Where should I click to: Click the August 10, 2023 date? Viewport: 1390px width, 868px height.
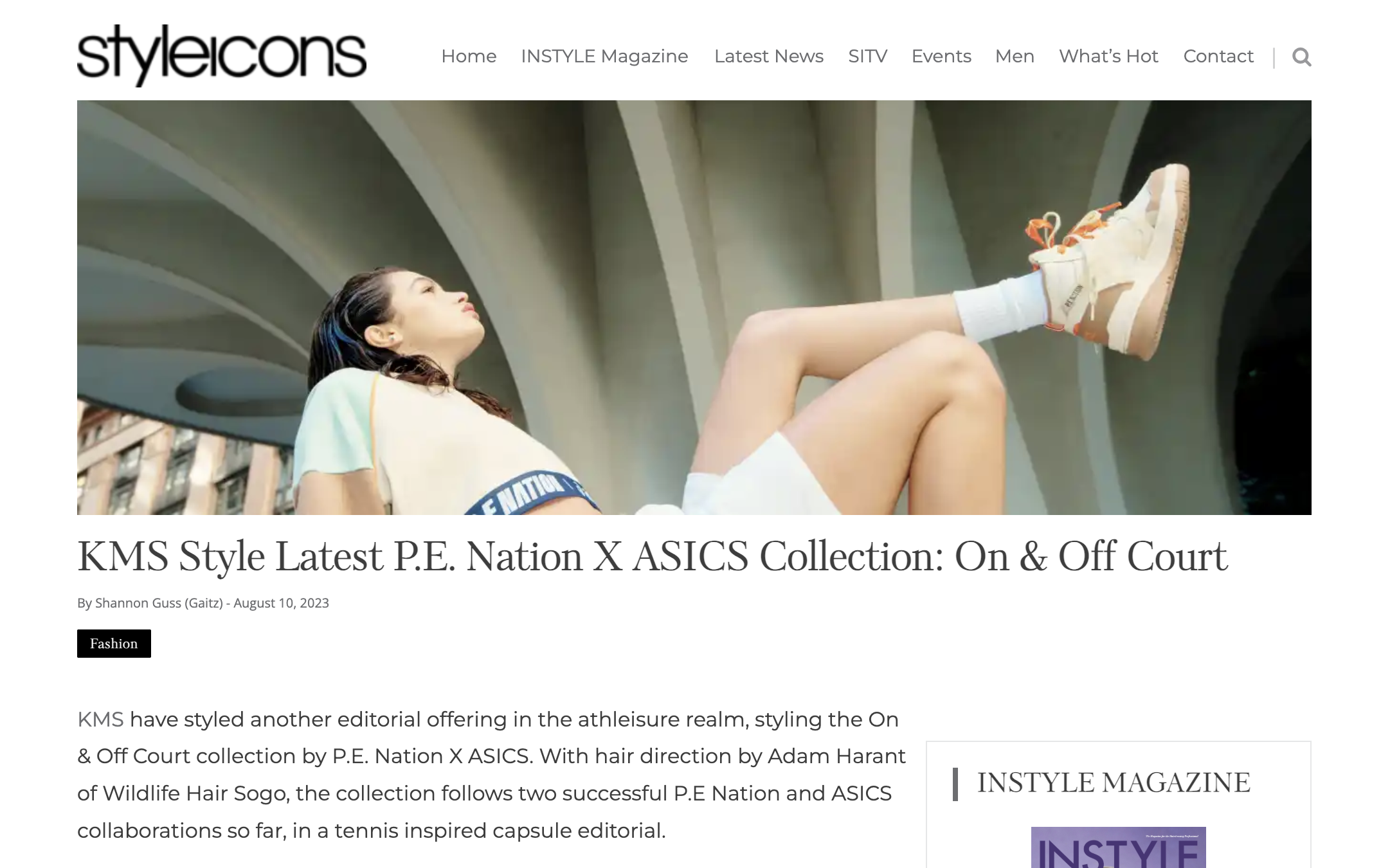[x=281, y=603]
